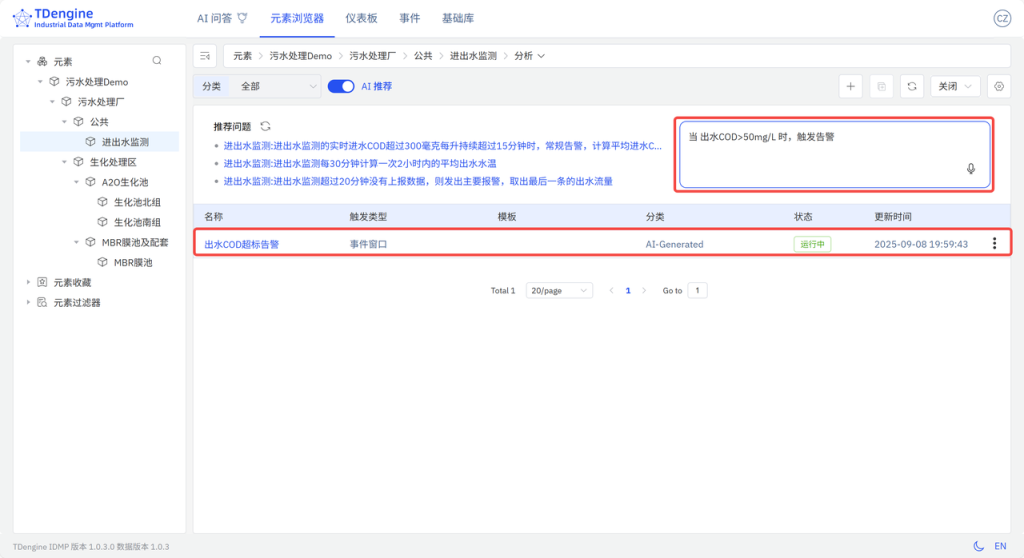The width and height of the screenshot is (1024, 558).
Task: Add new analysis with plus button
Action: pyautogui.click(x=850, y=86)
